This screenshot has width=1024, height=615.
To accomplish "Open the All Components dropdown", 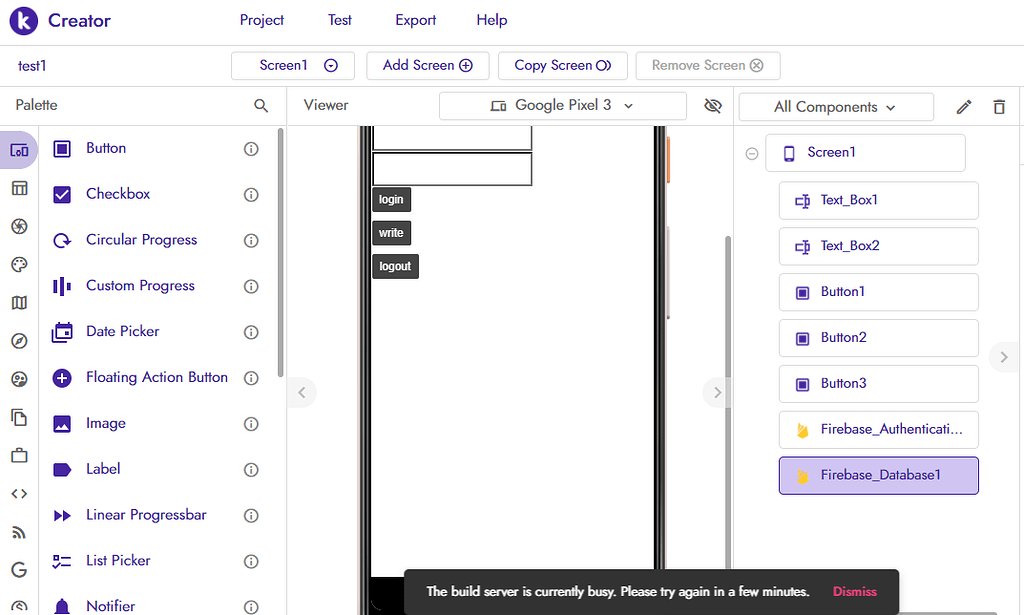I will [x=836, y=106].
